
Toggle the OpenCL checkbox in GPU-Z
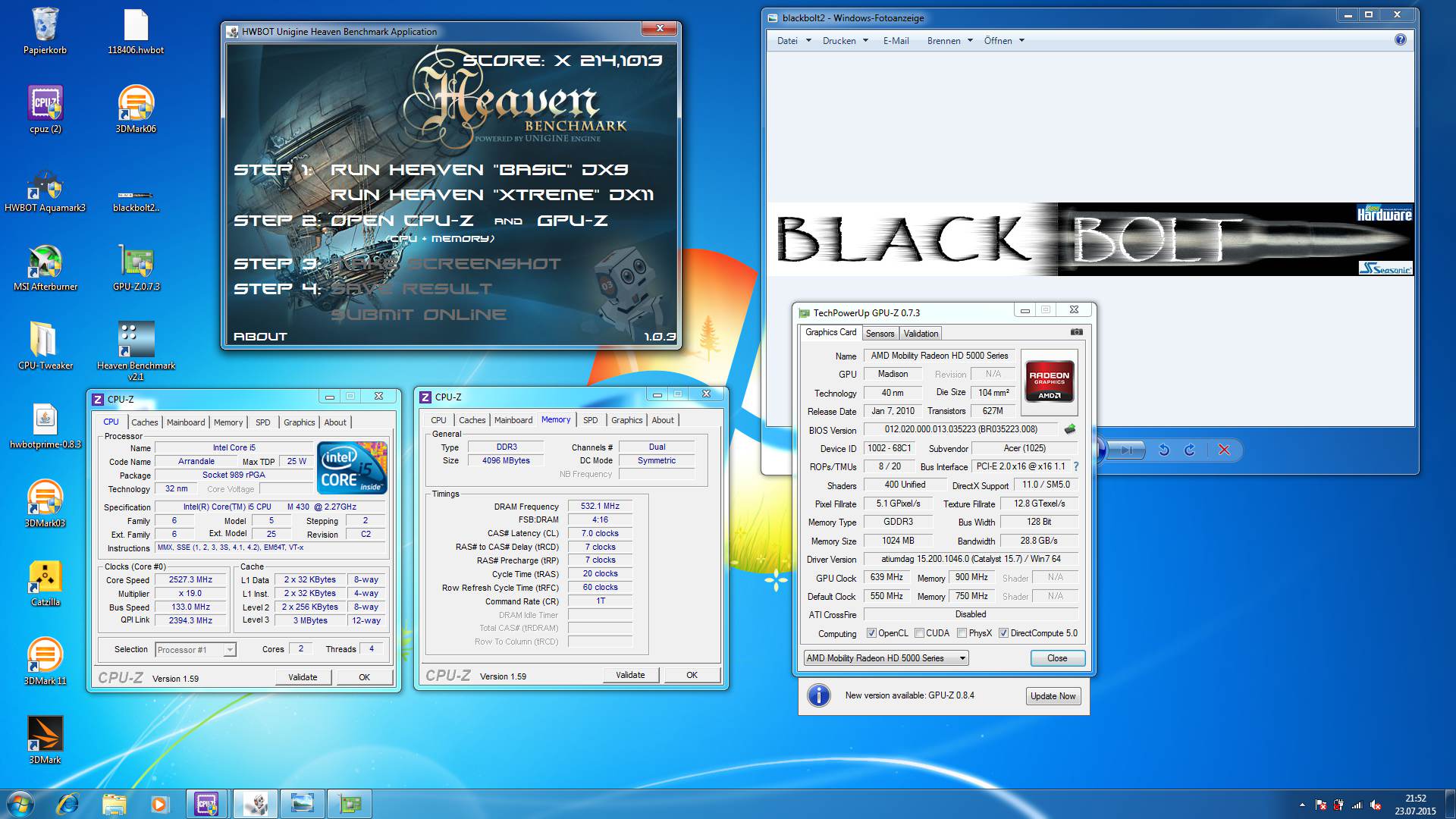pos(871,633)
